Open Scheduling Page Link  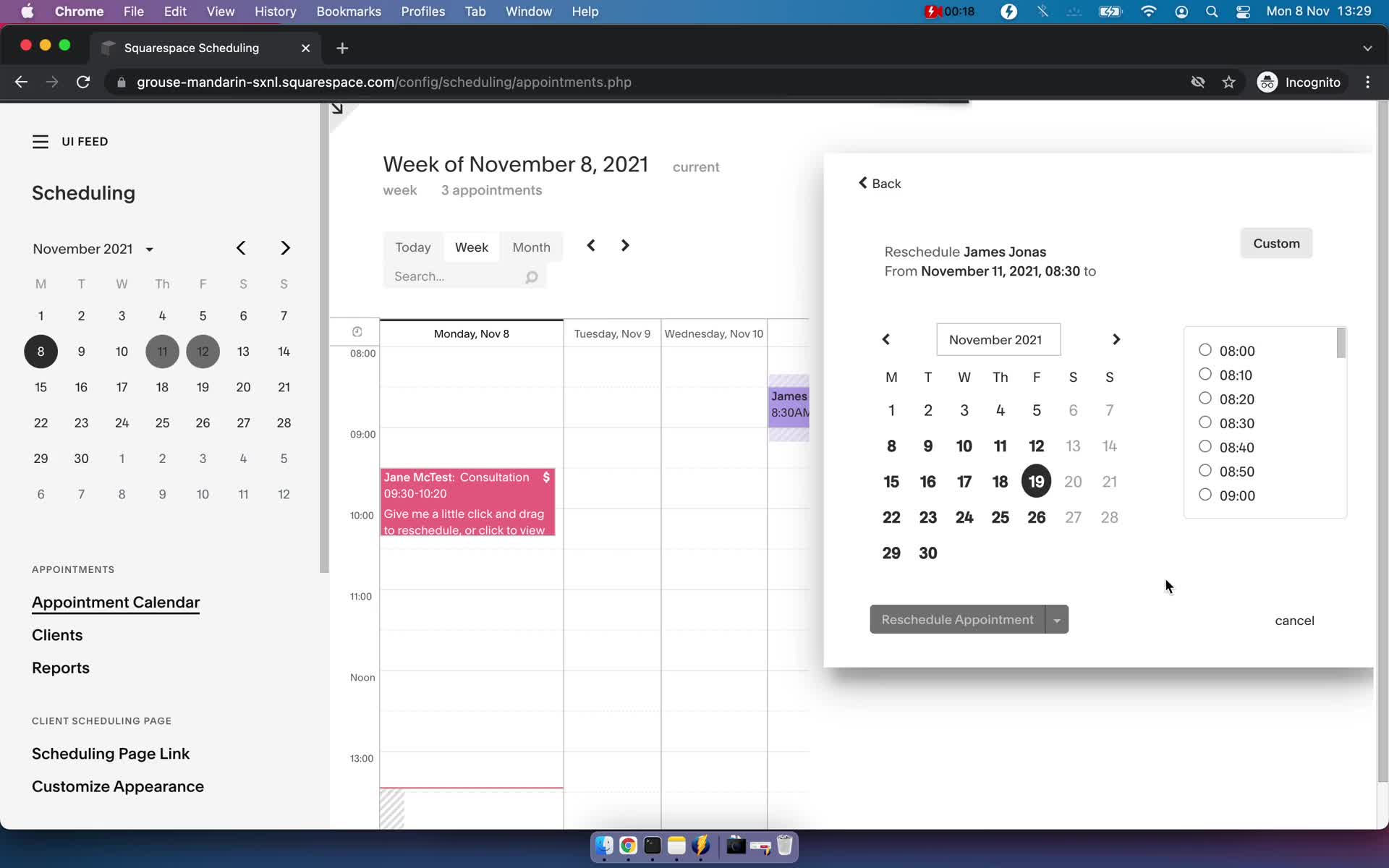click(111, 754)
